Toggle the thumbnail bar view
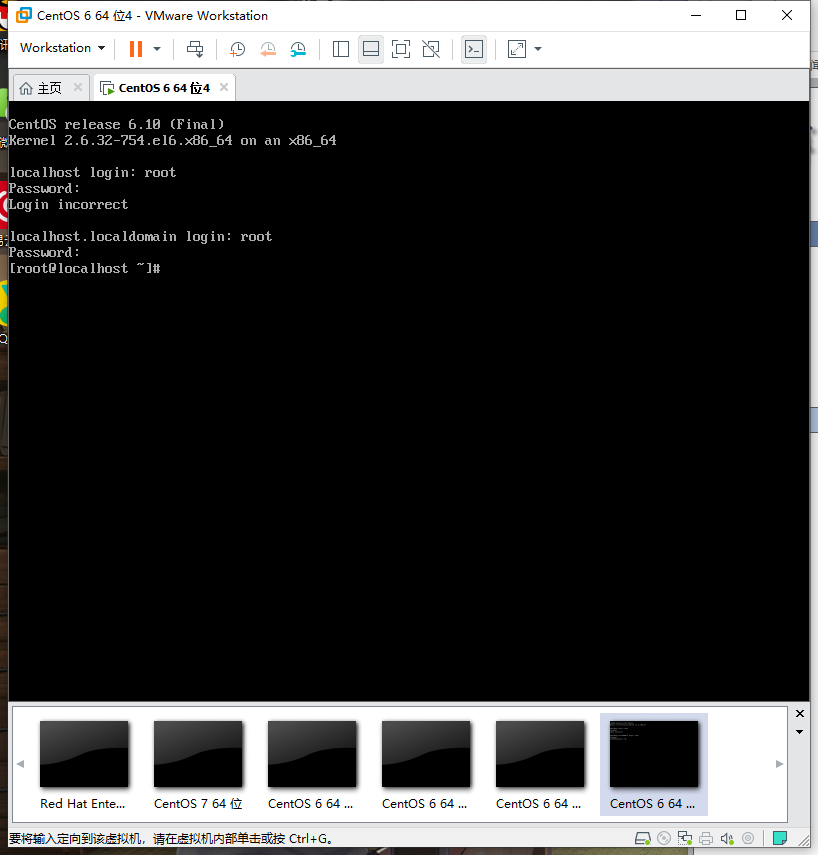Viewport: 818px width, 855px height. pos(371,49)
